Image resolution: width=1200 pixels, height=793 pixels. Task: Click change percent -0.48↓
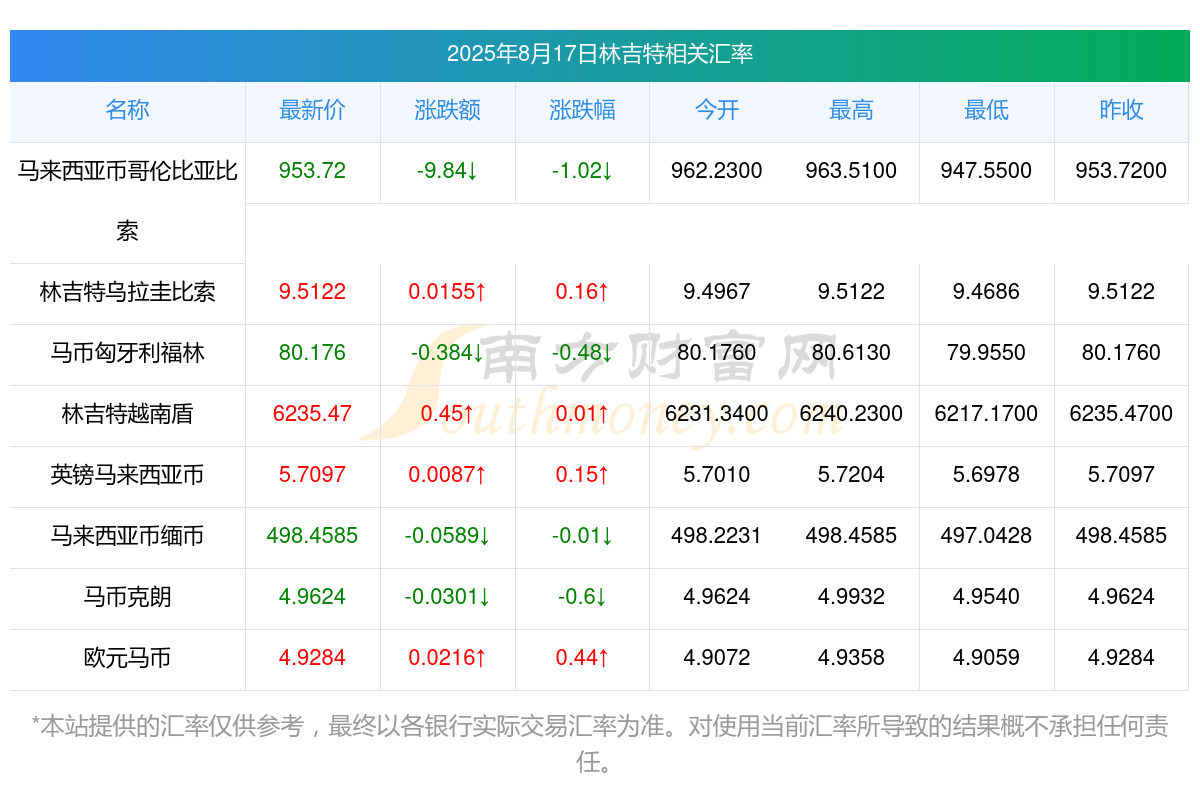coord(582,353)
